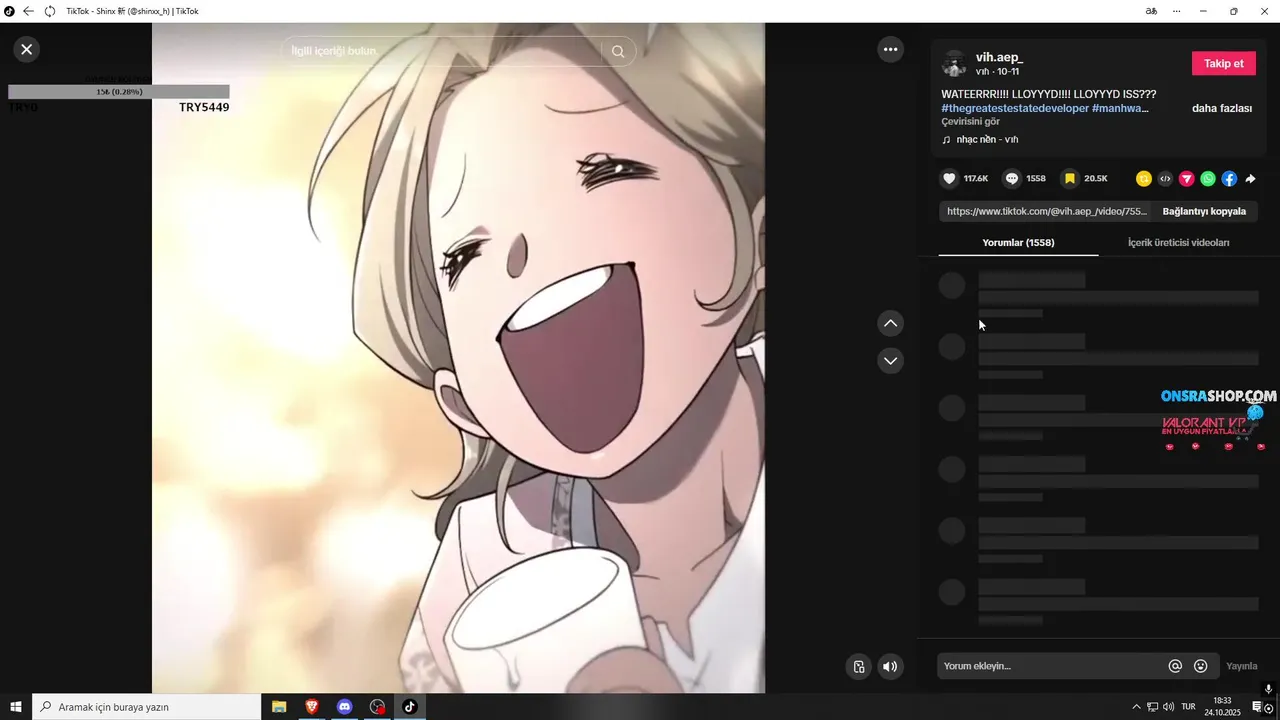The image size is (1280, 720).
Task: Click the comment bubble icon
Action: coord(1012,178)
